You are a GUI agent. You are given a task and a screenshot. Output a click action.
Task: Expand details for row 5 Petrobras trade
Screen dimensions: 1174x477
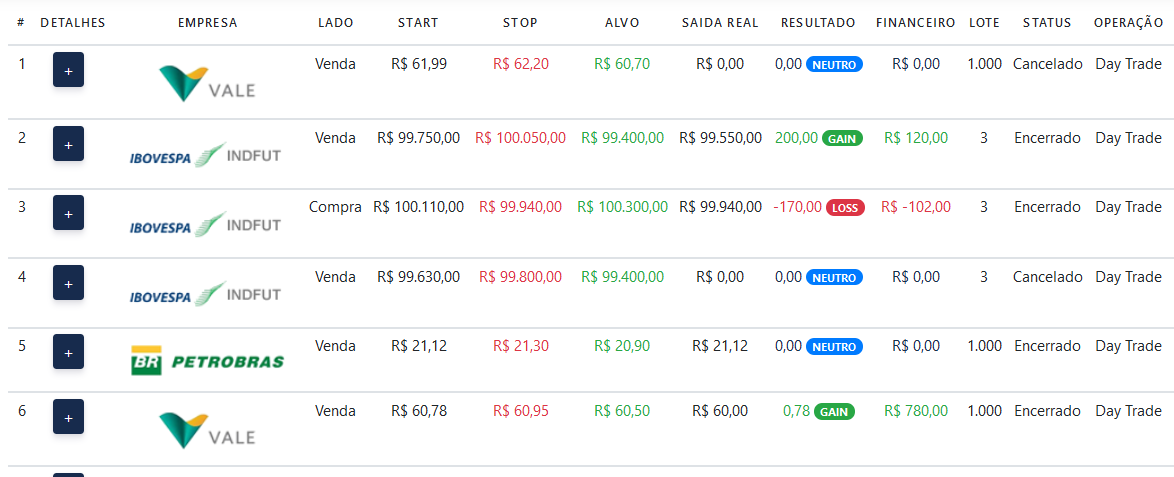(x=68, y=352)
